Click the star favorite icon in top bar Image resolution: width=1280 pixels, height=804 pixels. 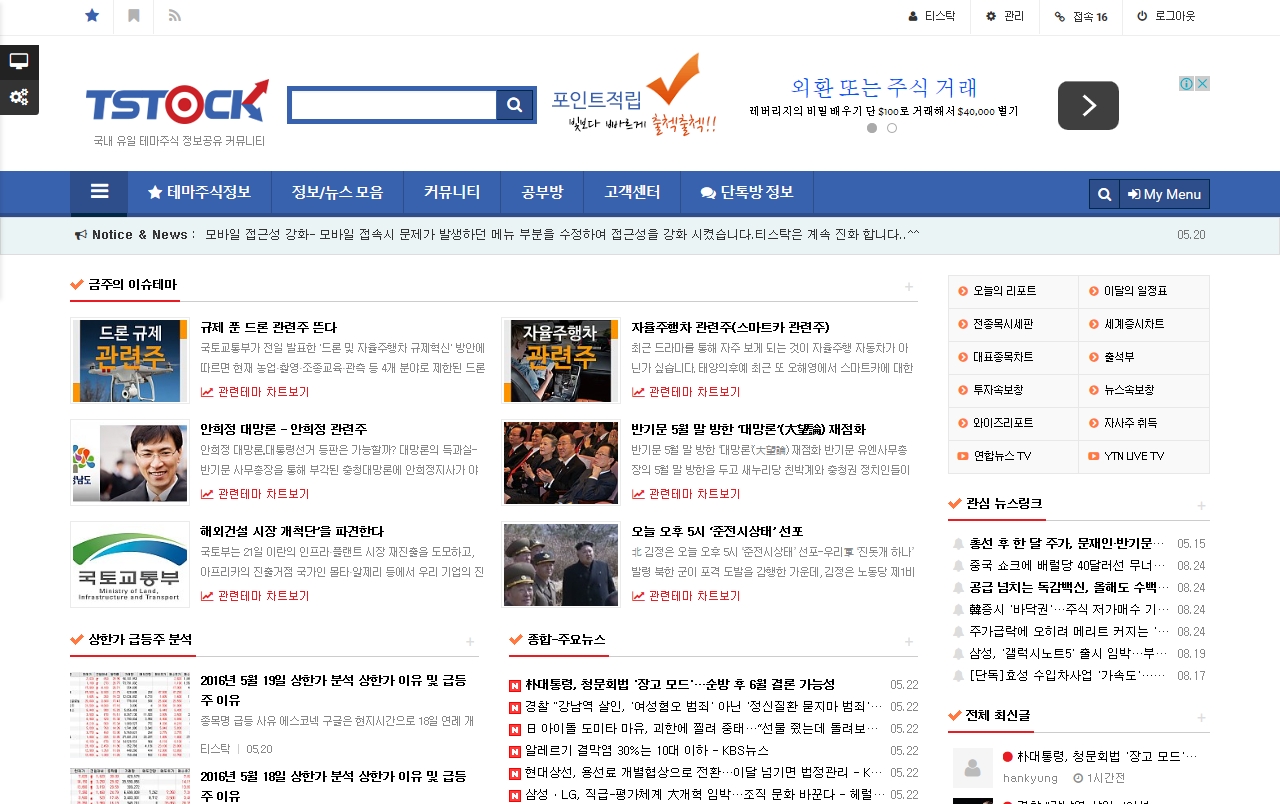coord(92,16)
